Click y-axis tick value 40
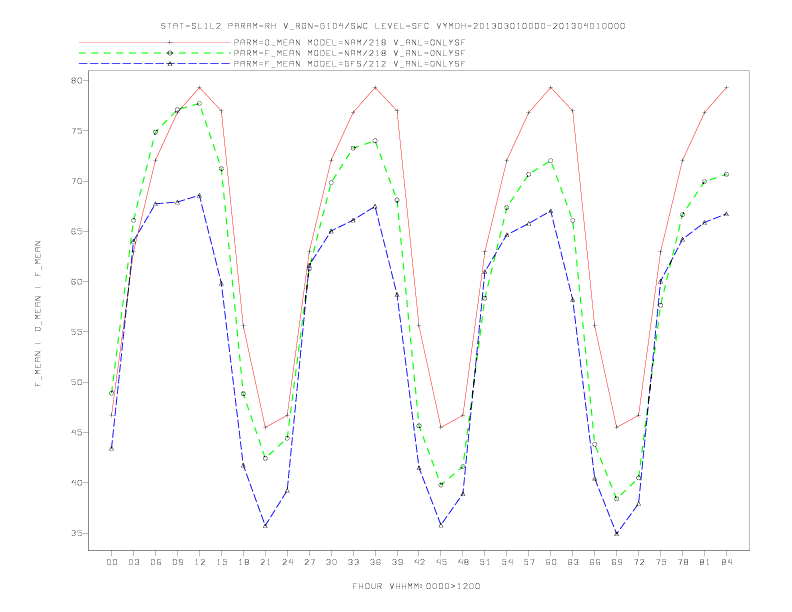This screenshot has height=612, width=792. coord(76,483)
